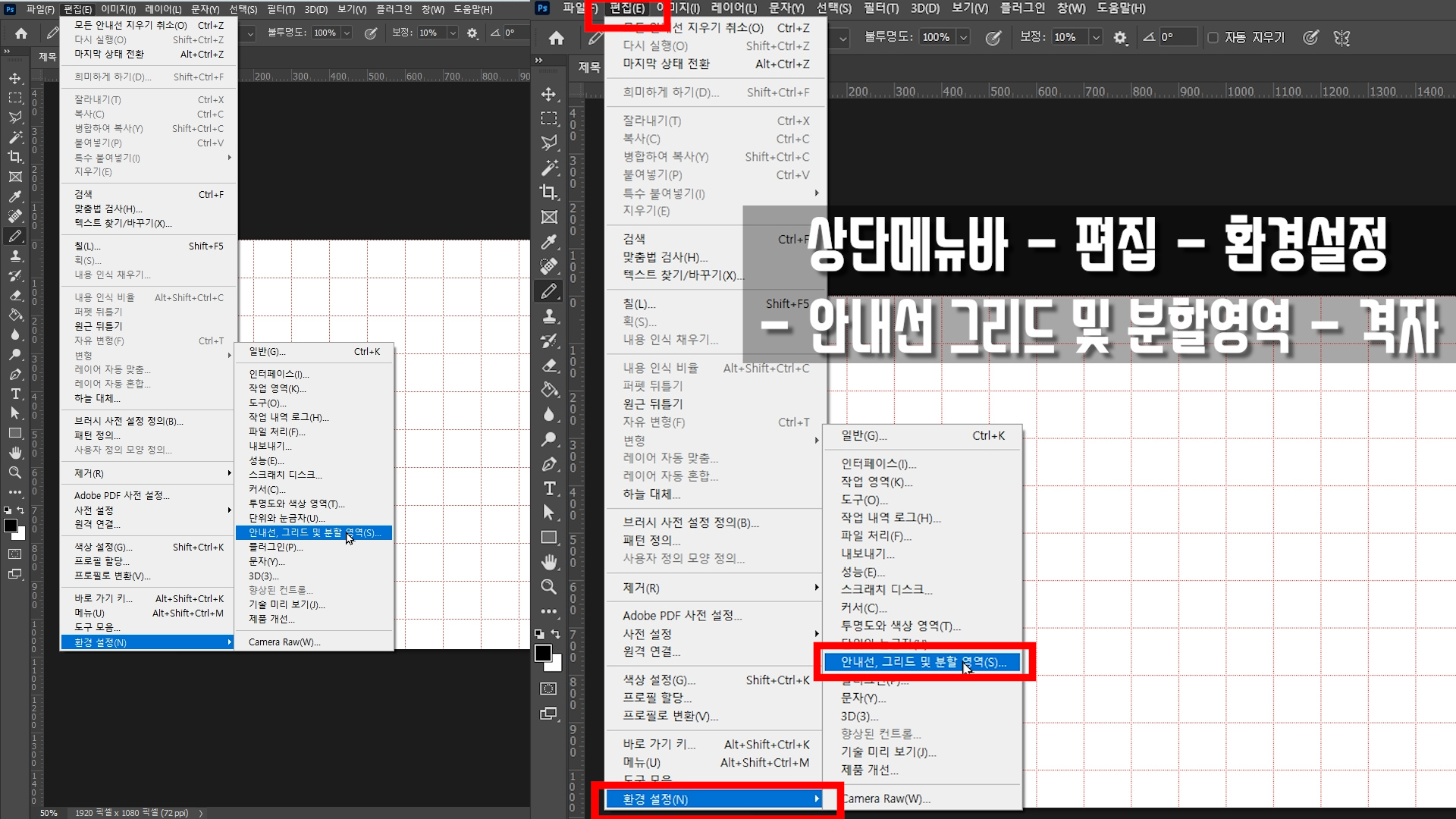1456x819 pixels.
Task: Click the Home icon in the right-side options bar
Action: 557,38
